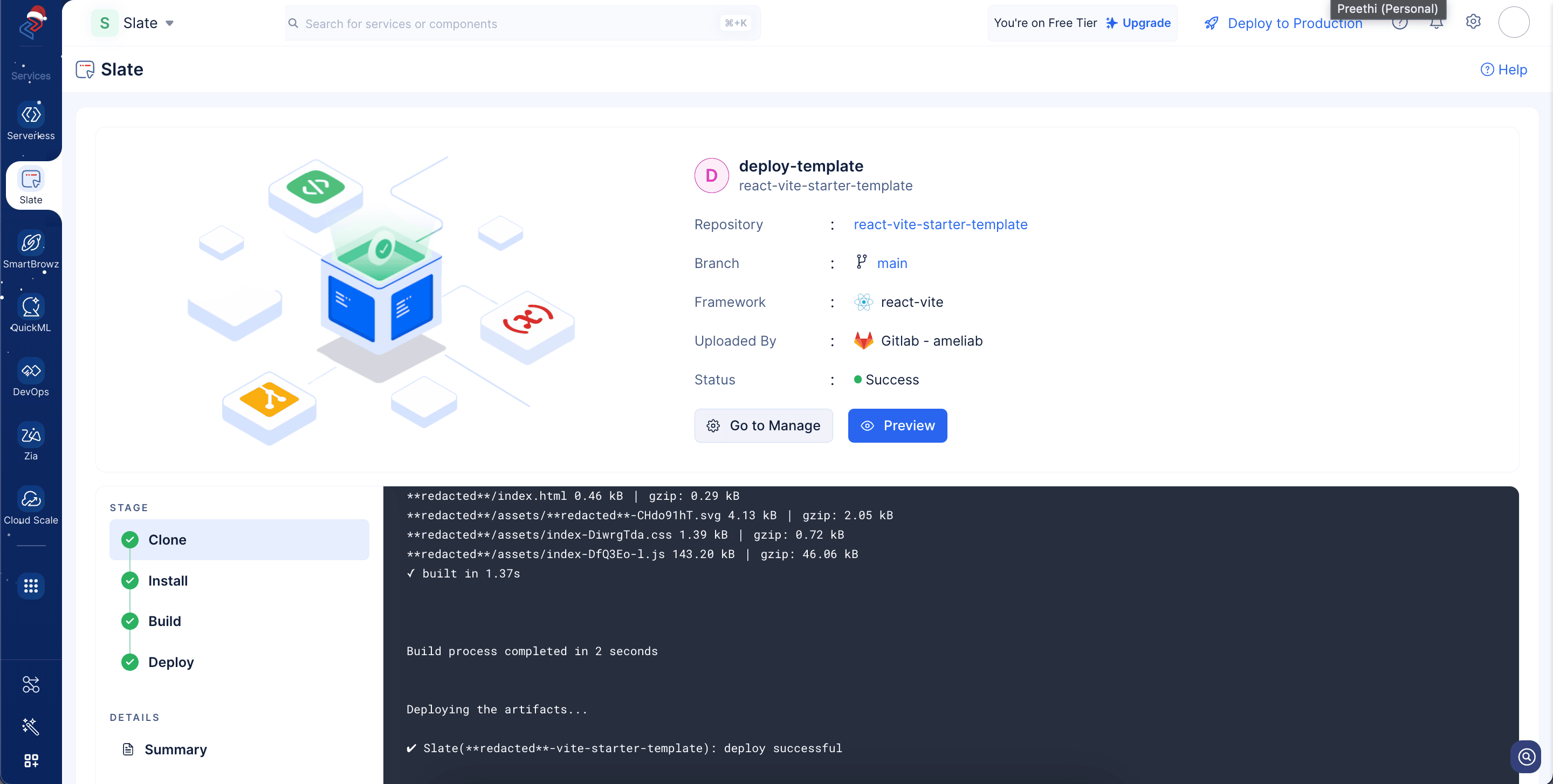Click the blue Preview button

897,426
